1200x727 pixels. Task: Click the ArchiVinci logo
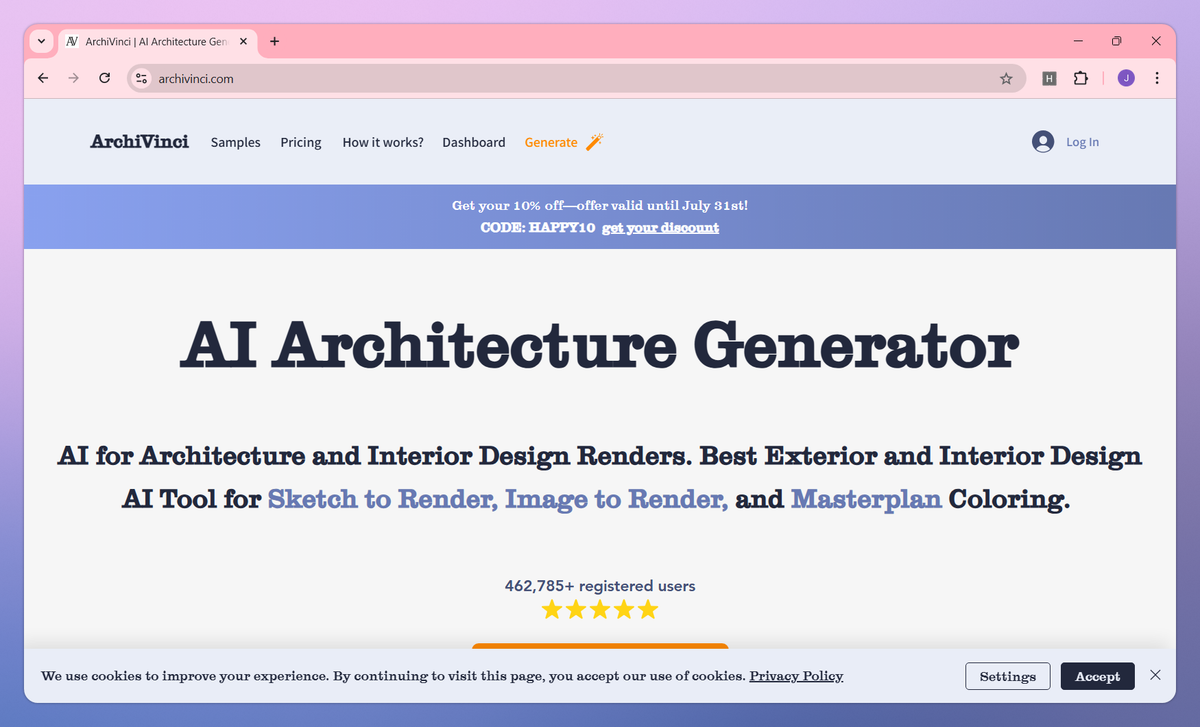coord(139,142)
